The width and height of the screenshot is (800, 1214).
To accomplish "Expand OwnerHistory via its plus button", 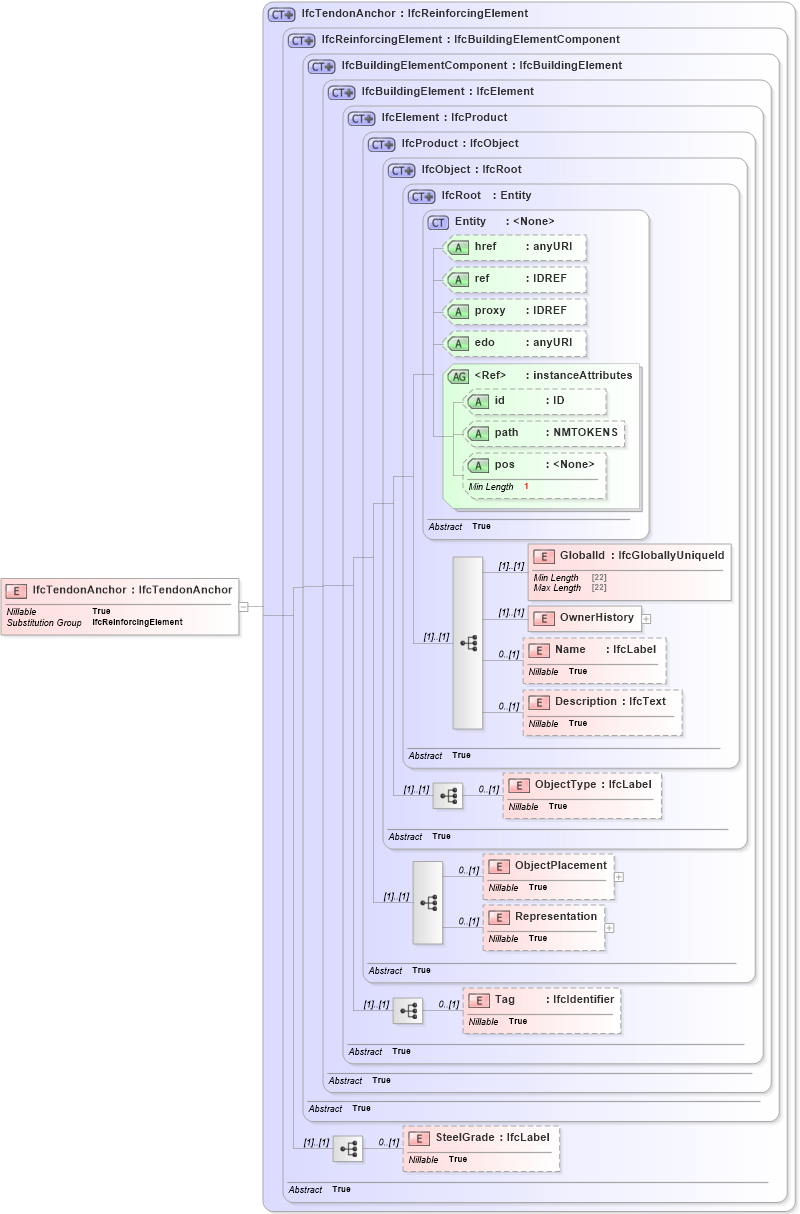I will pos(647,618).
